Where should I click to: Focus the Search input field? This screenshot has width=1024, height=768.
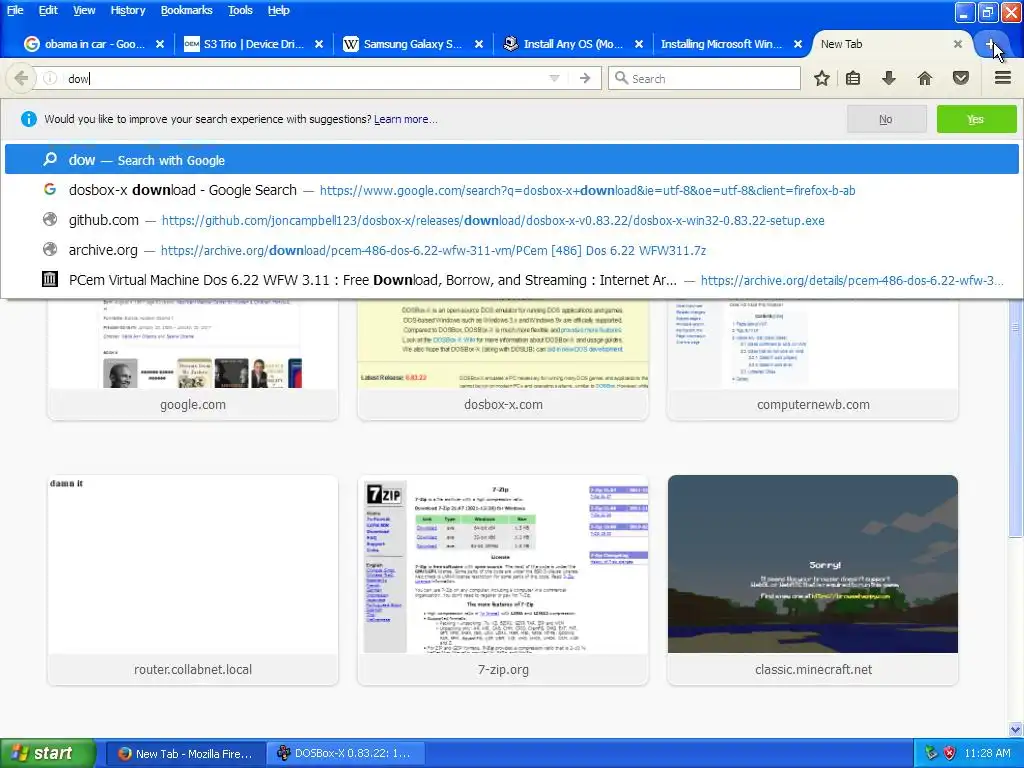704,78
